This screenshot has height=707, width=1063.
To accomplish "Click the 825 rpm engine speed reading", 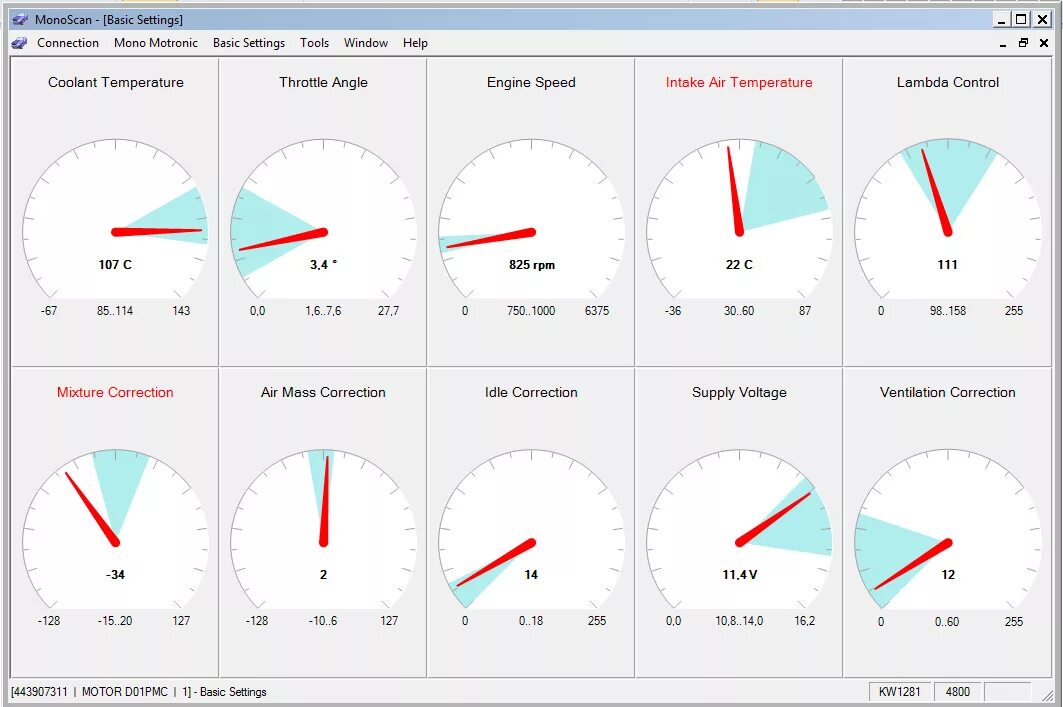I will click(532, 265).
